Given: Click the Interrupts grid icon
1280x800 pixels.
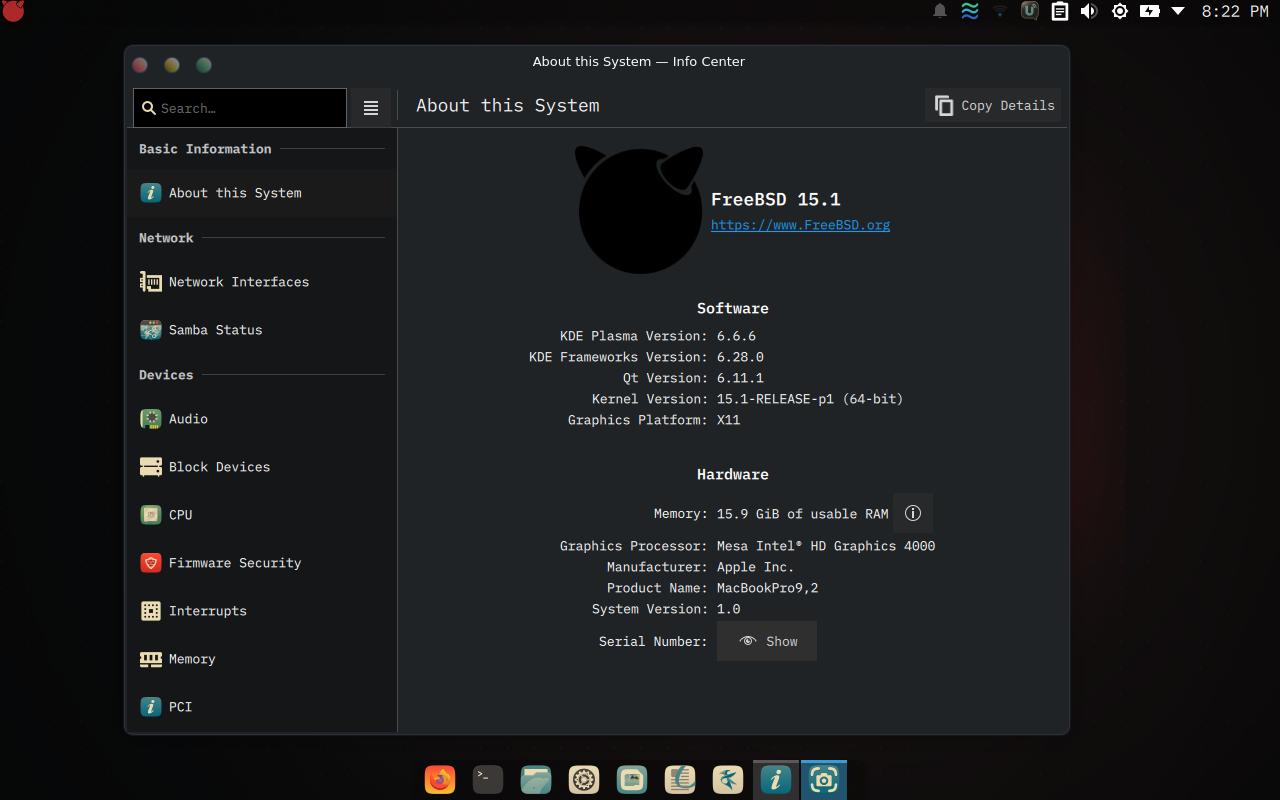Looking at the screenshot, I should 151,611.
